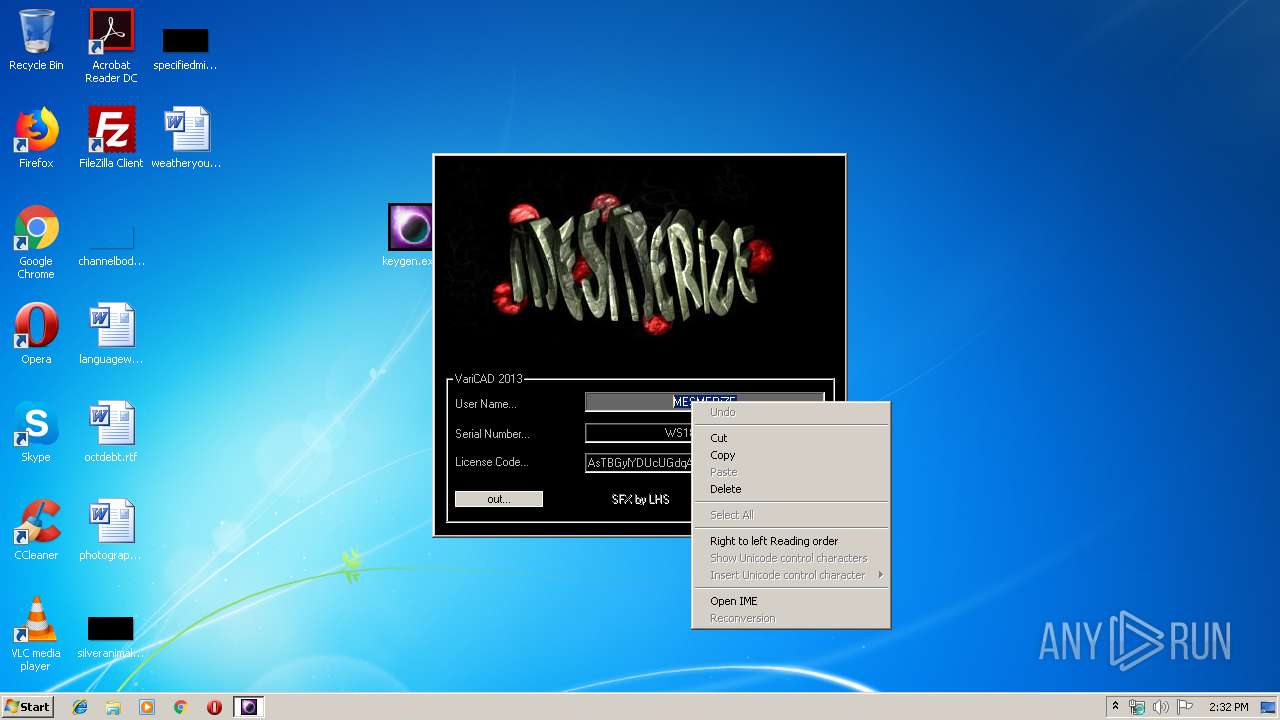Open the Opera desktop shortcut

pyautogui.click(x=36, y=334)
